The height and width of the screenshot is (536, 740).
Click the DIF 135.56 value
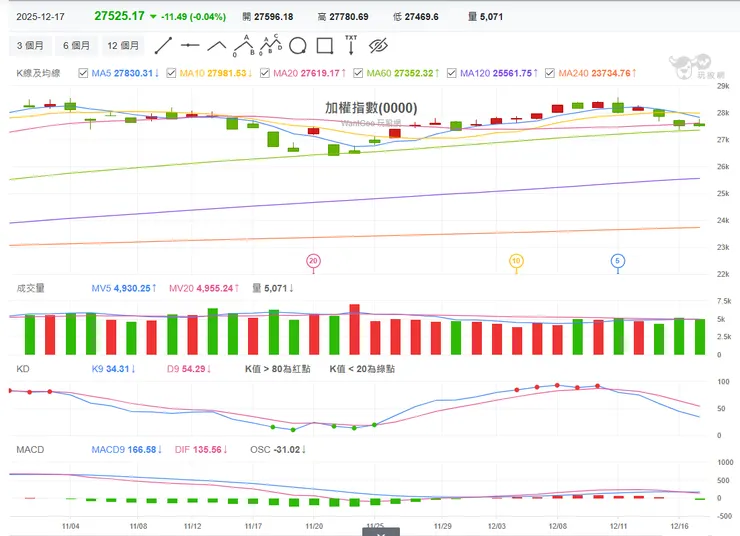coord(201,450)
